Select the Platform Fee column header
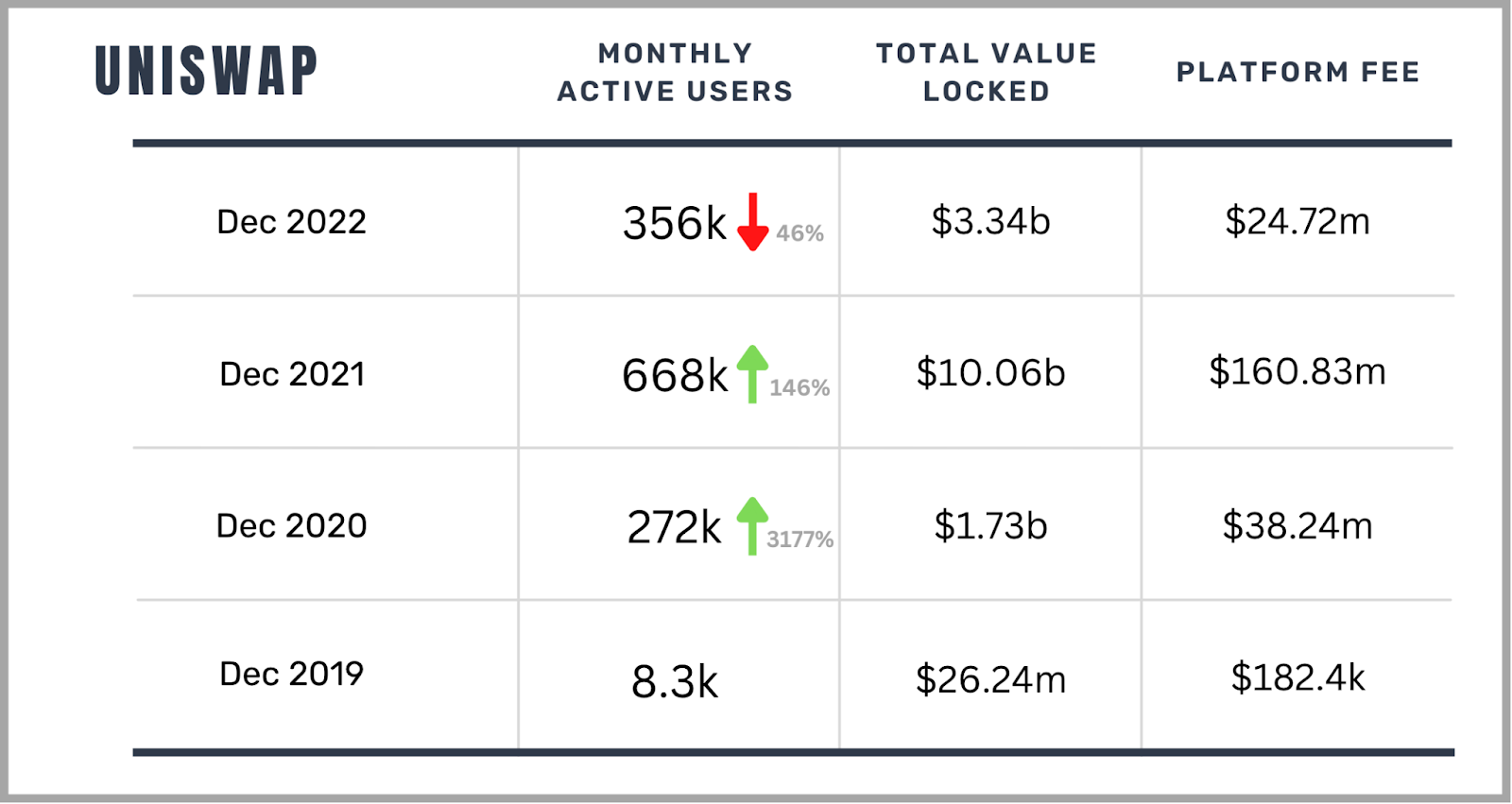Screen dimensions: 1512x804 (1297, 72)
